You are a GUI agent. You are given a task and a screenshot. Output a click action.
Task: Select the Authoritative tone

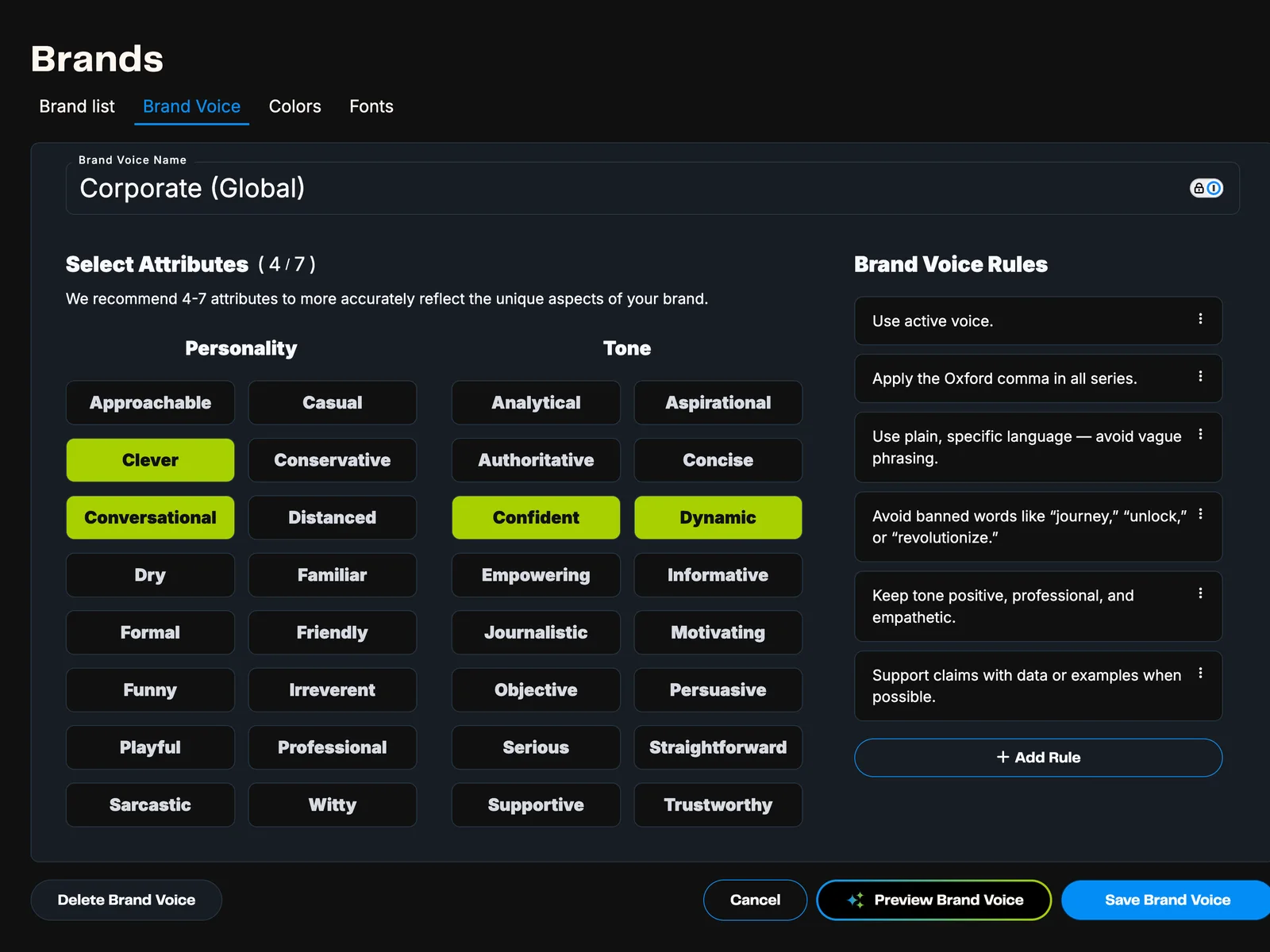[x=536, y=460]
